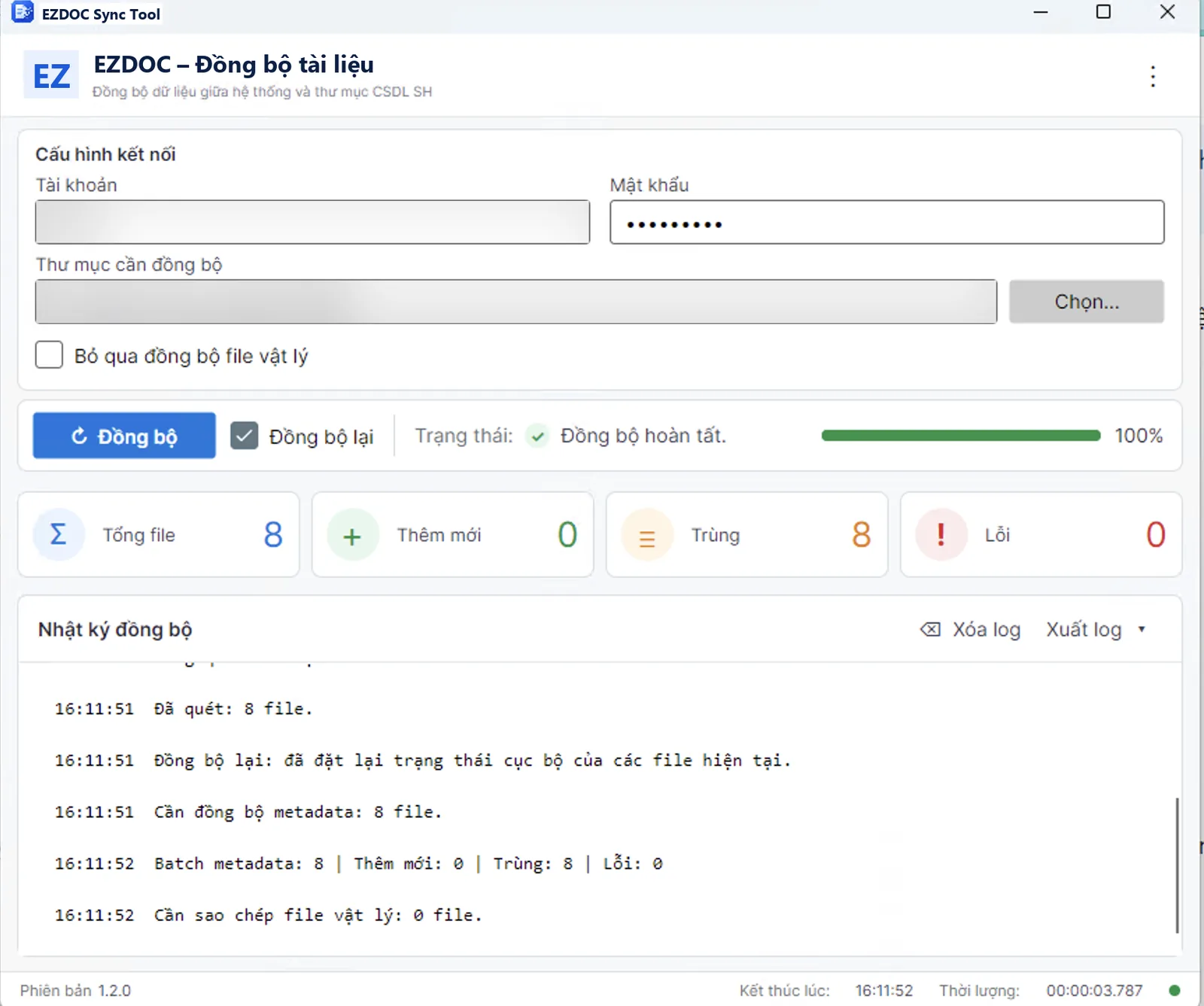1204x1006 pixels.
Task: Click the log panel vertical scrollbar
Action: coord(1177,865)
